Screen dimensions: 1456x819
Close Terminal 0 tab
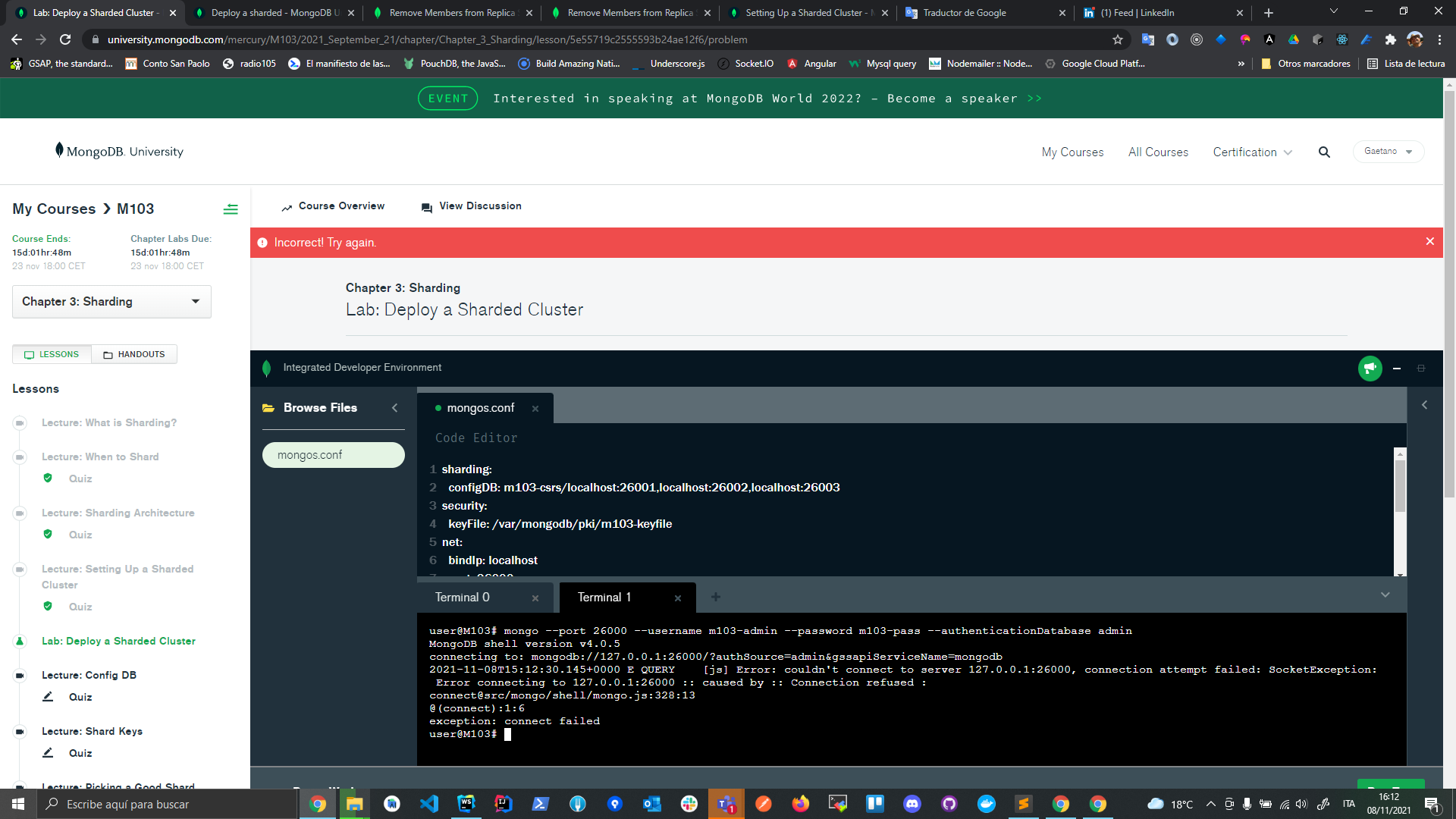(535, 598)
